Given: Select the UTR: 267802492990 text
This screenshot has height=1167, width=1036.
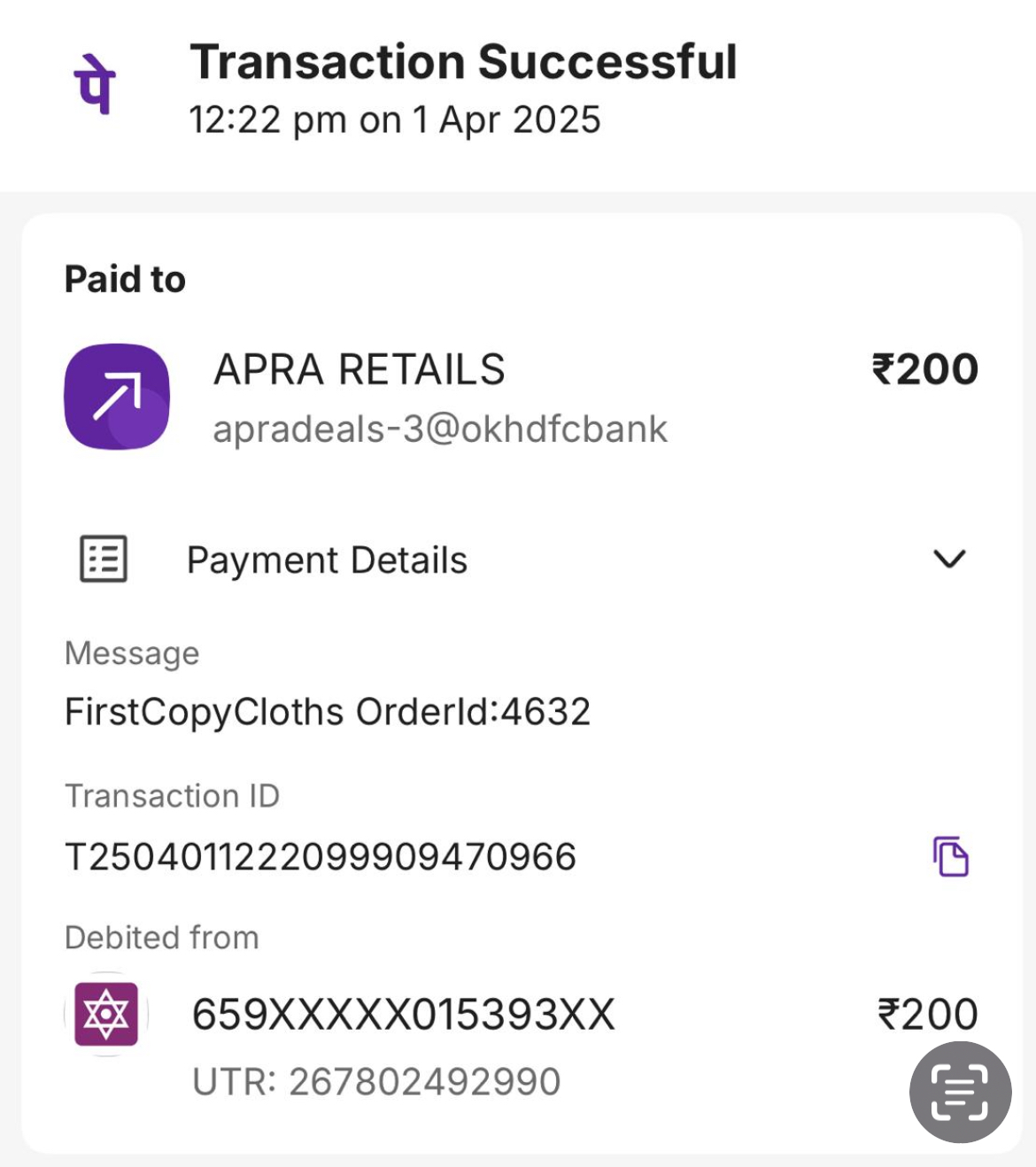Looking at the screenshot, I should point(376,1082).
